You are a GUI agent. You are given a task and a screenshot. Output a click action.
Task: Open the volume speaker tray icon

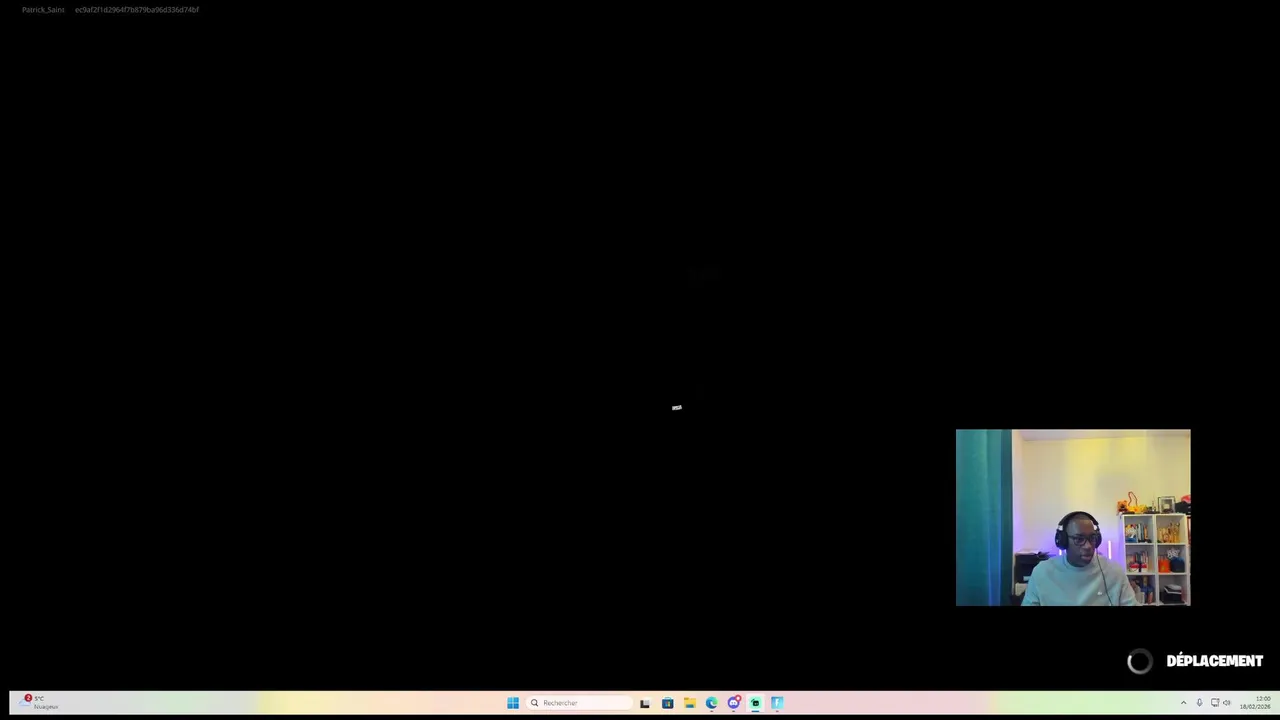tap(1227, 703)
